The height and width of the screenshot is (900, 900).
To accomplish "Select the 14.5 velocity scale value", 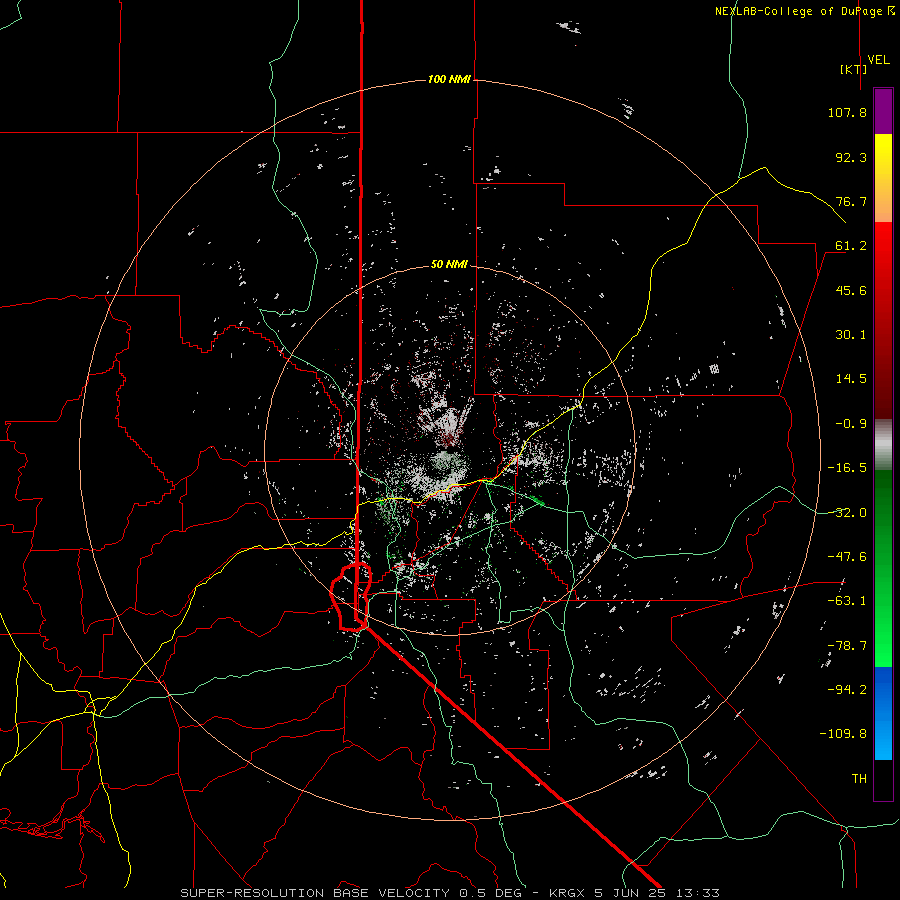I will coord(851,379).
